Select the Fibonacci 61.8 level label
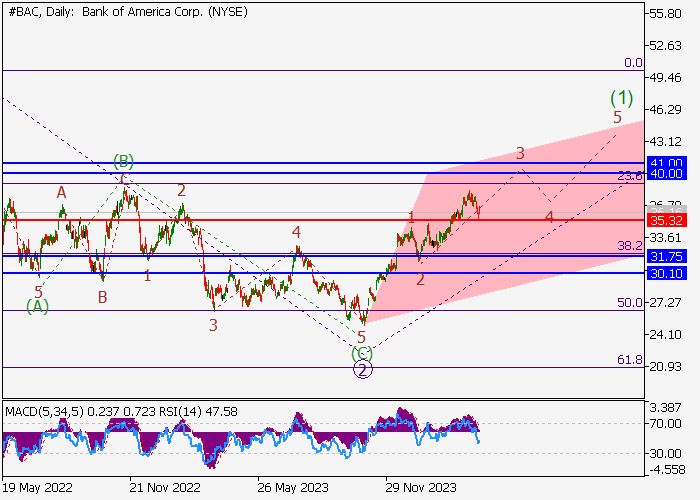 (630, 359)
